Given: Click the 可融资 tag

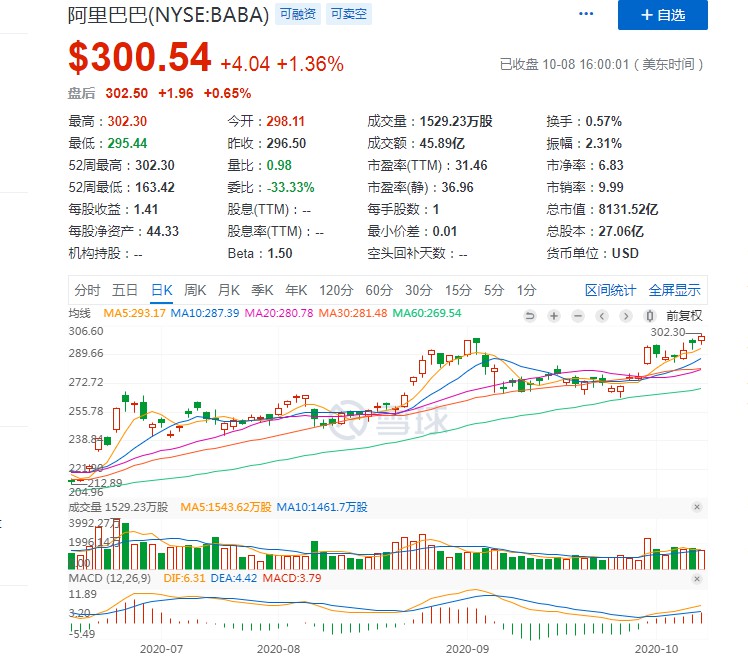Looking at the screenshot, I should 298,14.
